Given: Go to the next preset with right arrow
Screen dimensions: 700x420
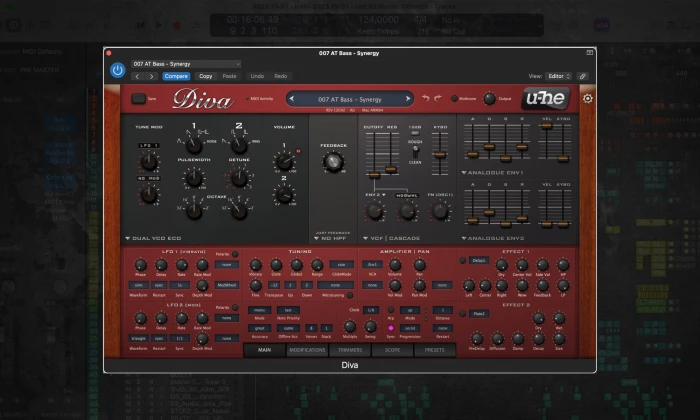Looking at the screenshot, I should tap(151, 76).
